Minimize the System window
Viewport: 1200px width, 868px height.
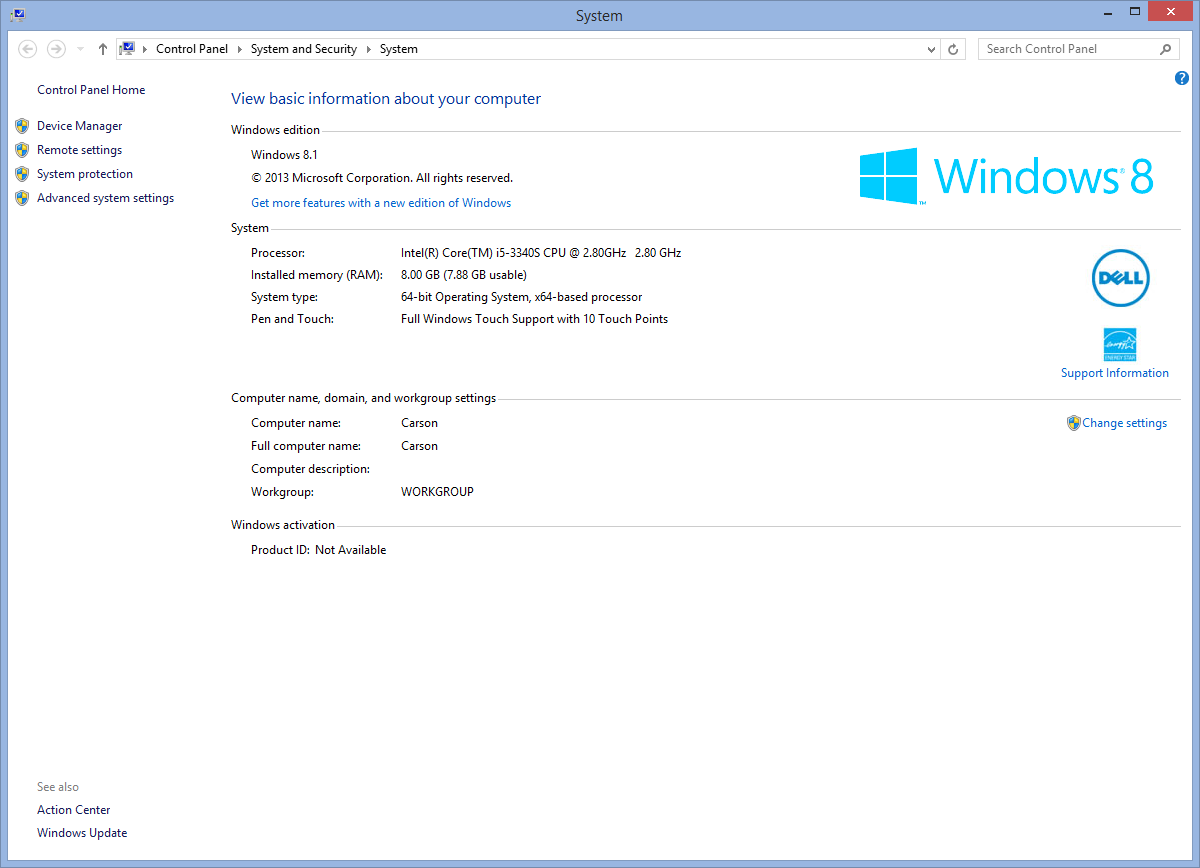(1108, 11)
